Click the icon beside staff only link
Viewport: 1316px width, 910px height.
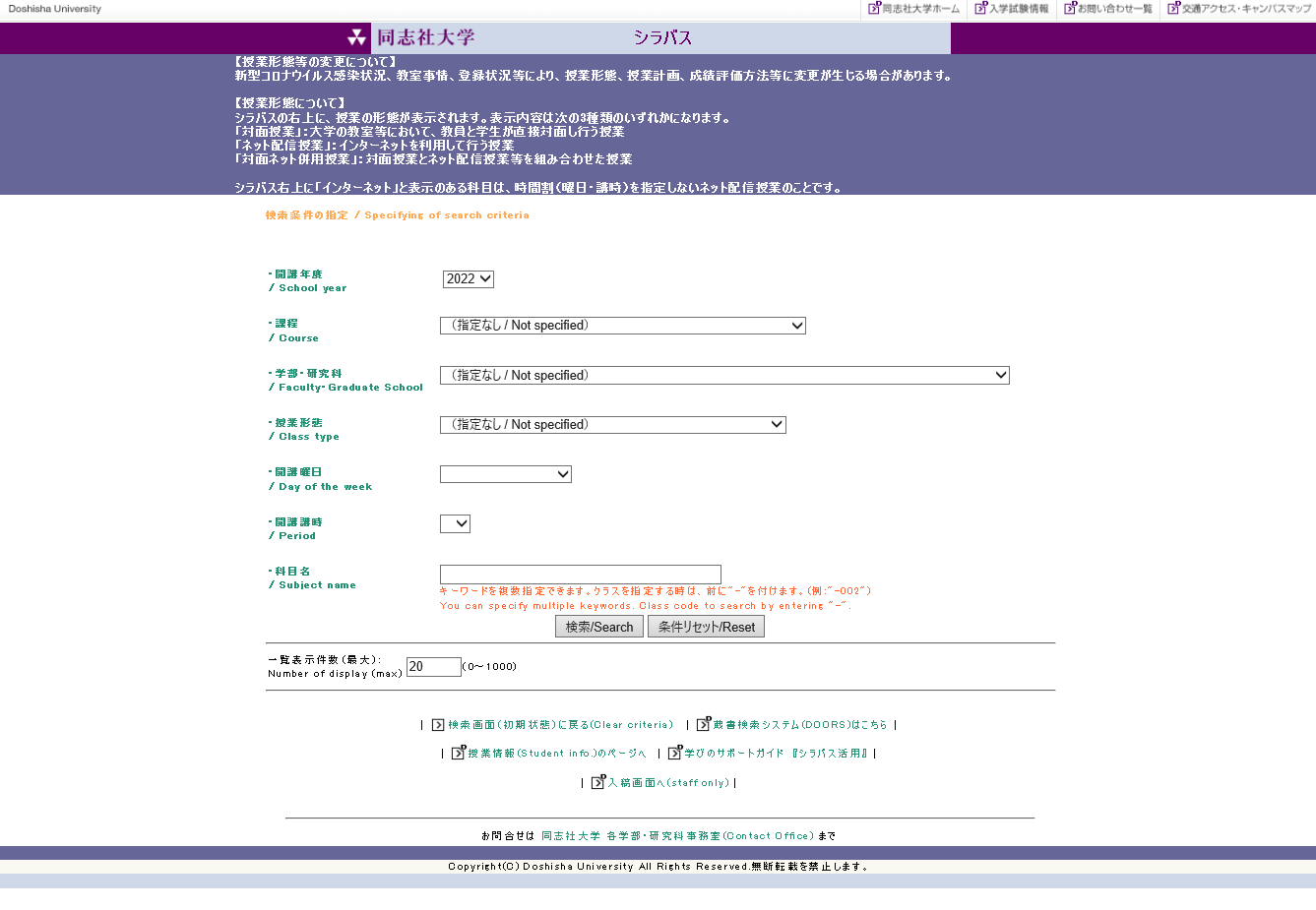[x=598, y=782]
